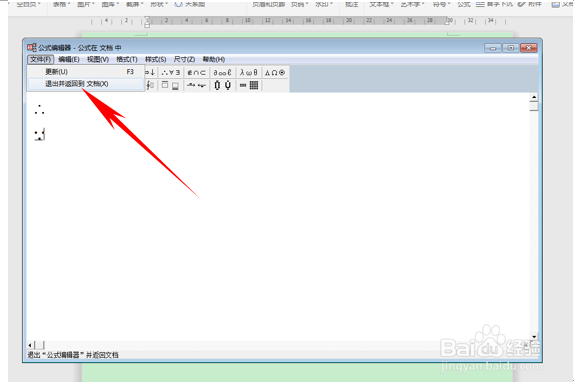Click vertical scrollbar up arrow
Viewport: 574px width, 386px height.
click(x=534, y=97)
